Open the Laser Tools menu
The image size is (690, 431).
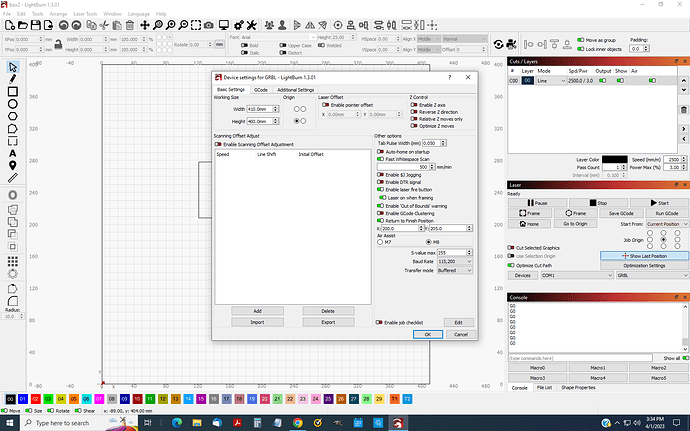point(85,14)
